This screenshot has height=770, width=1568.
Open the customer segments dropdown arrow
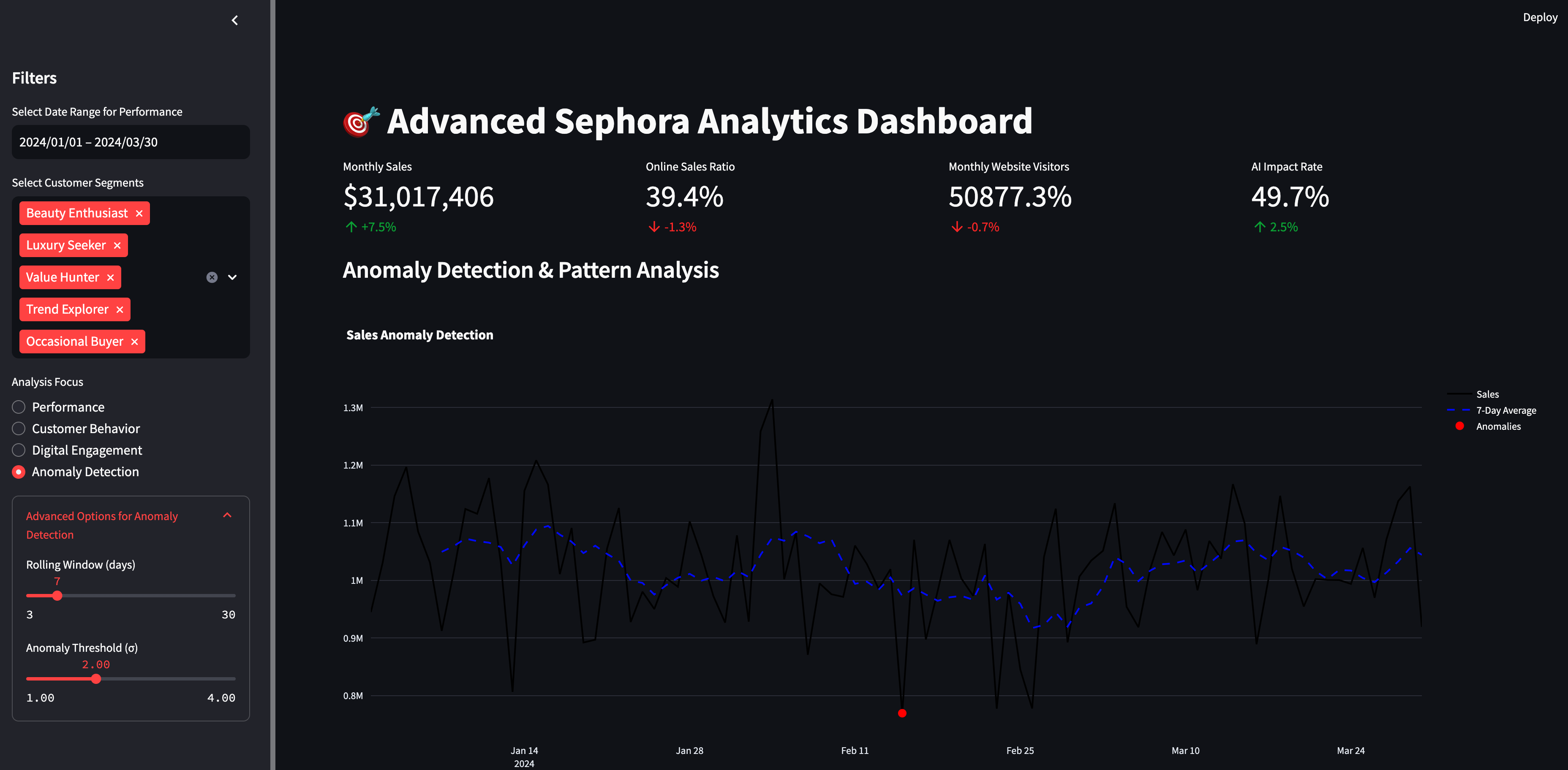coord(232,277)
